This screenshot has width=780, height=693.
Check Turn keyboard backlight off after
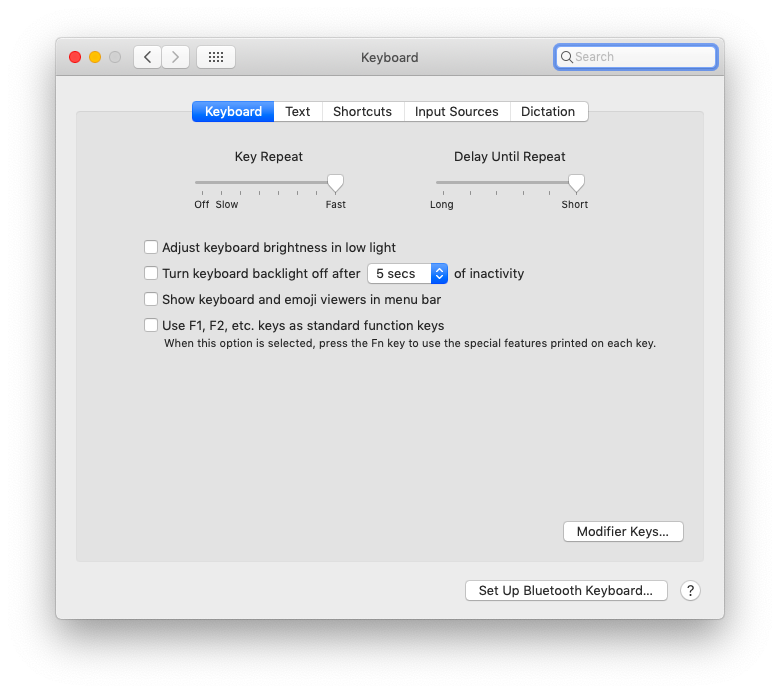pyautogui.click(x=151, y=273)
